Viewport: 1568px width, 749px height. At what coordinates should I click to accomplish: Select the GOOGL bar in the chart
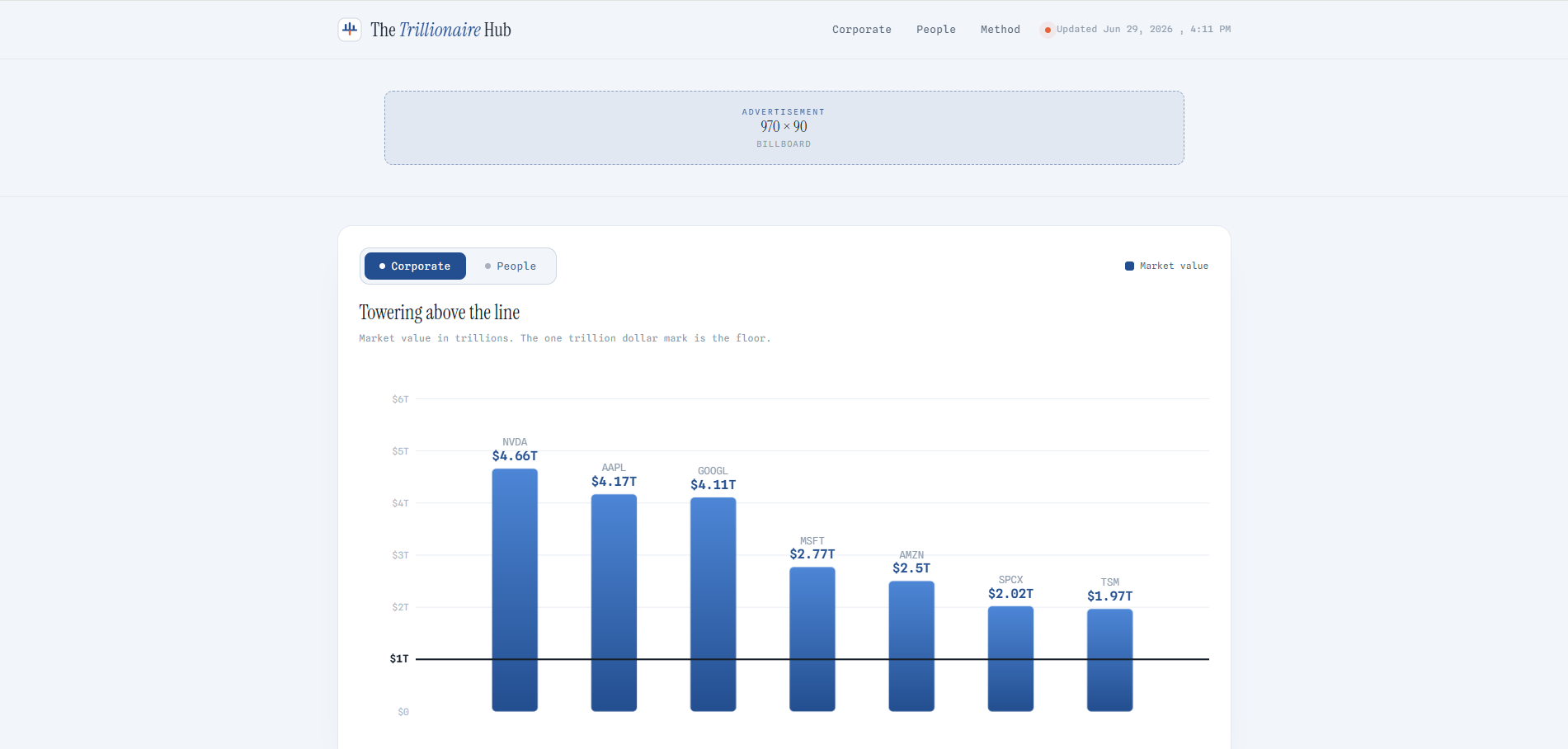[713, 605]
